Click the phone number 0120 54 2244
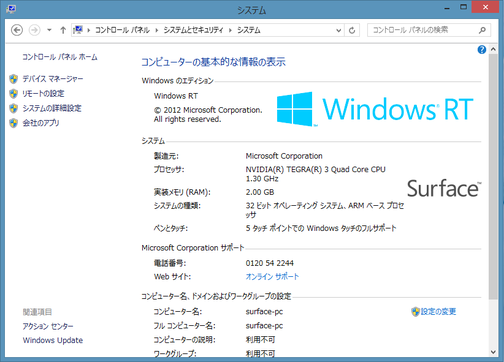 [270, 263]
